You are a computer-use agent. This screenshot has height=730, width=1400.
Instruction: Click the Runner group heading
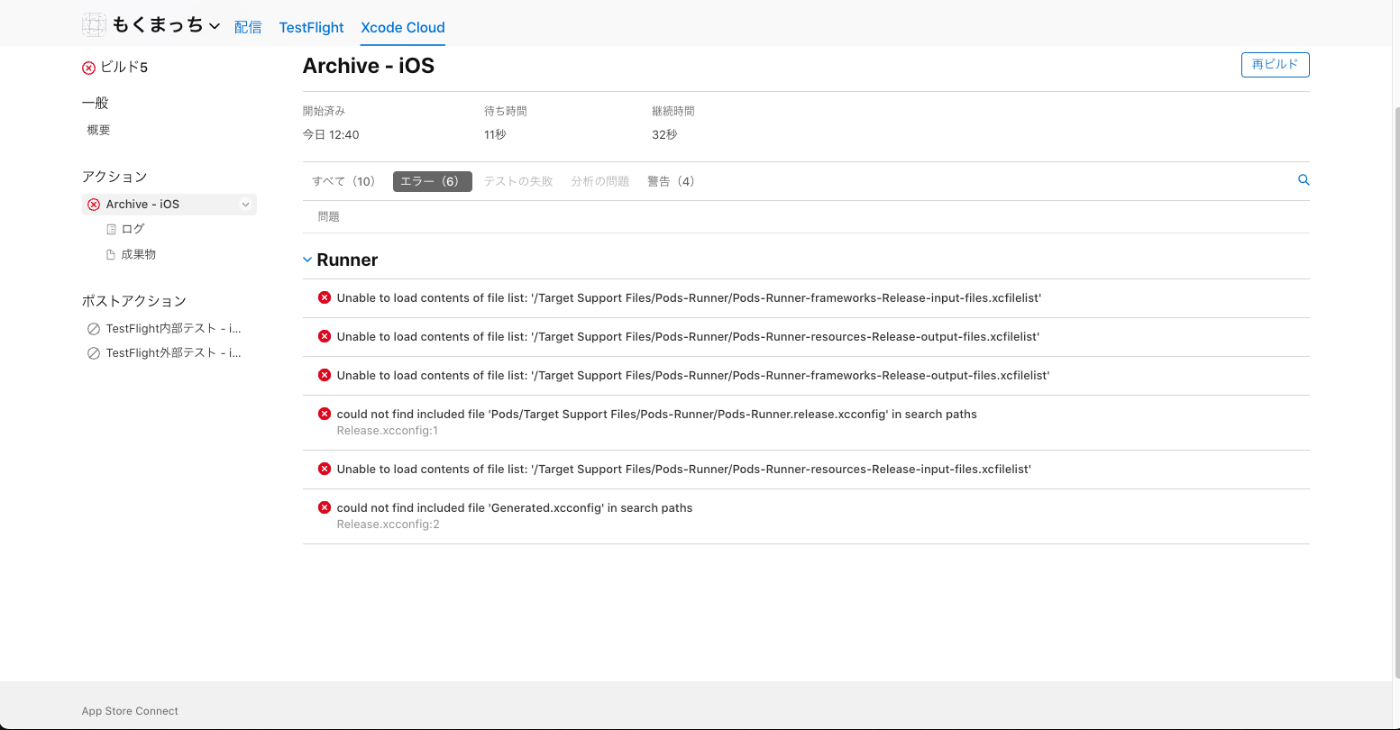(x=347, y=260)
